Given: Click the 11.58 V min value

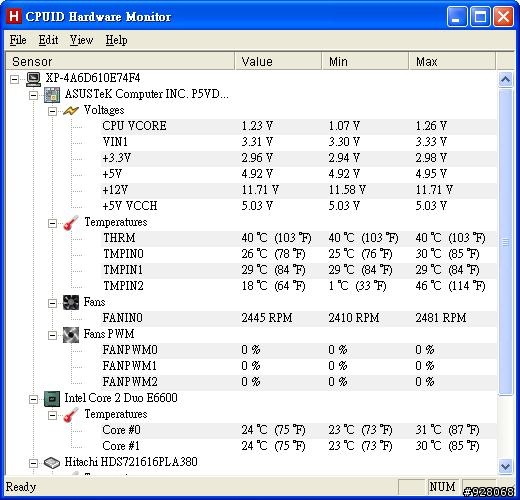Looking at the screenshot, I should point(347,190).
